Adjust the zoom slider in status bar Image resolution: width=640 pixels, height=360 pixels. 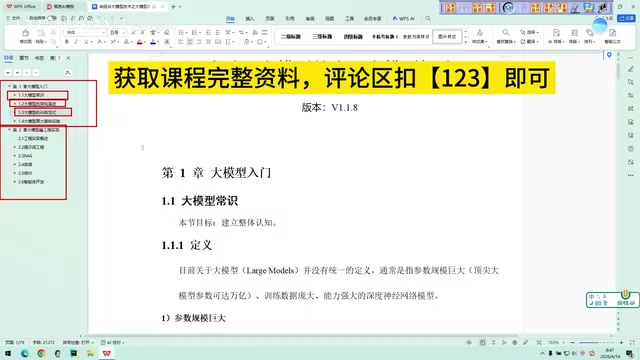pyautogui.click(x=596, y=342)
